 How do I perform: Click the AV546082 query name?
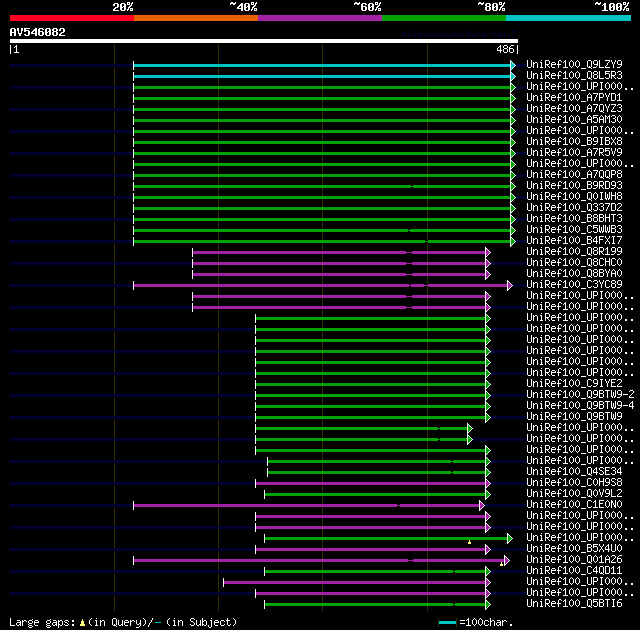point(38,32)
